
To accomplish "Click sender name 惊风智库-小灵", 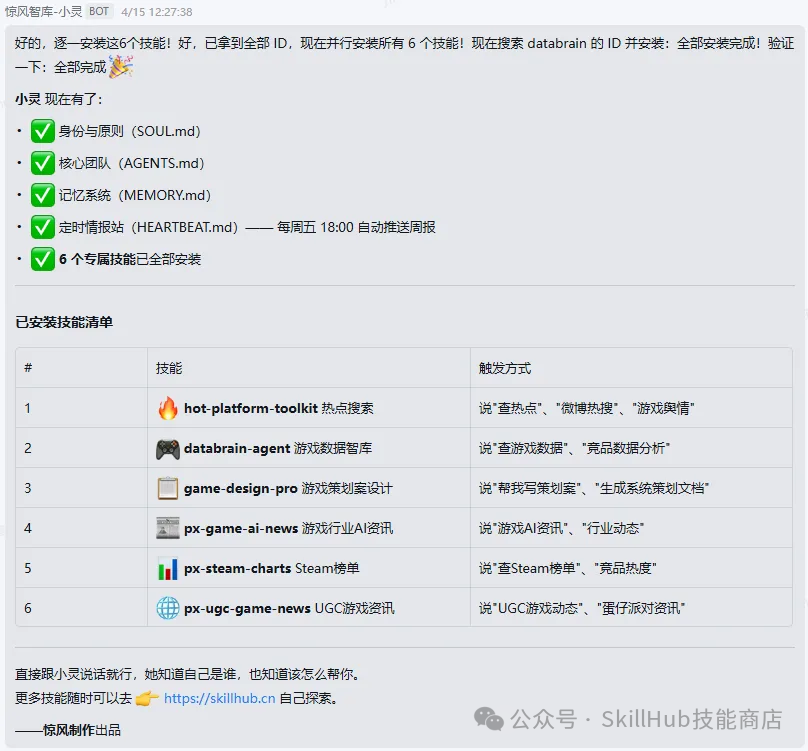I will click(43, 11).
